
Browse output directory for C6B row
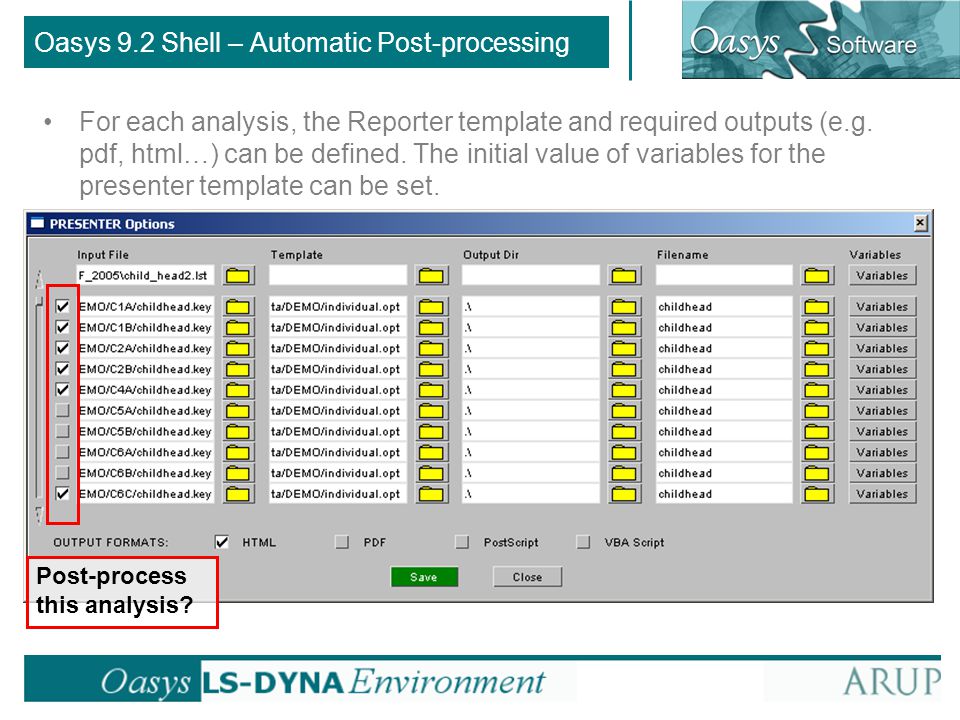[624, 473]
